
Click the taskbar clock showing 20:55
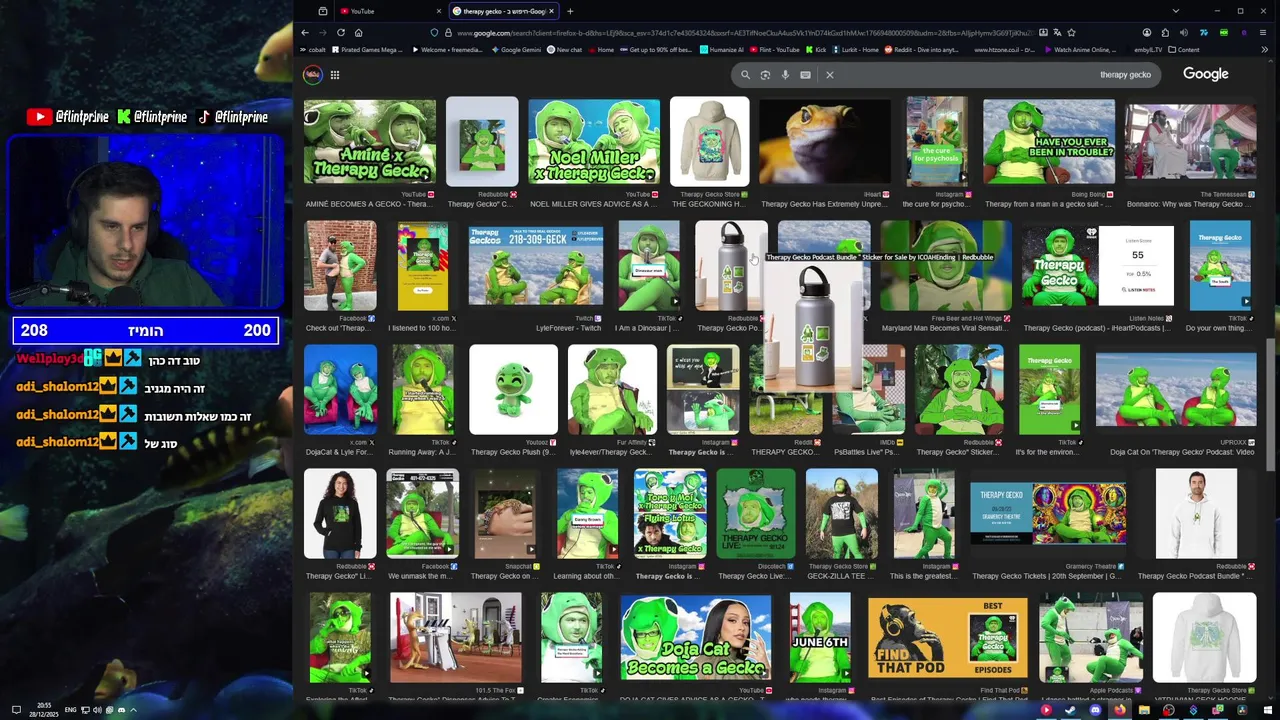[x=45, y=710]
